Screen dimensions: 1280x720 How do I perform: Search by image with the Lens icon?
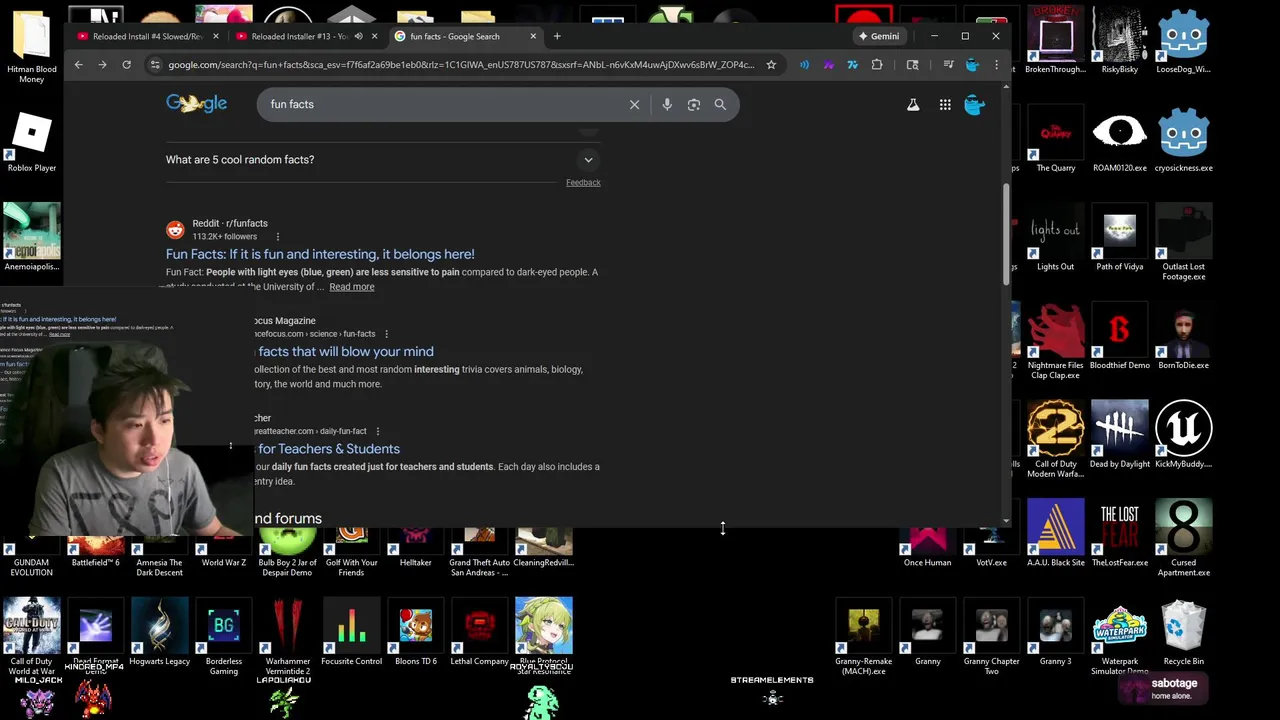694,104
